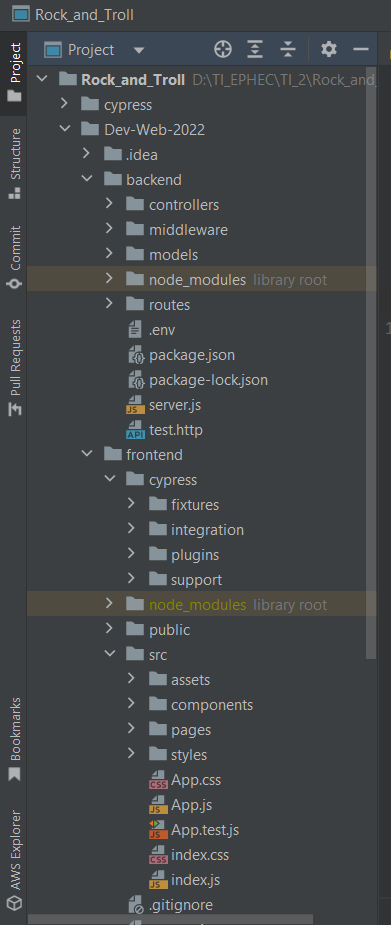Expand the models folder
Viewport: 391px width, 925px height.
pyautogui.click(x=109, y=254)
